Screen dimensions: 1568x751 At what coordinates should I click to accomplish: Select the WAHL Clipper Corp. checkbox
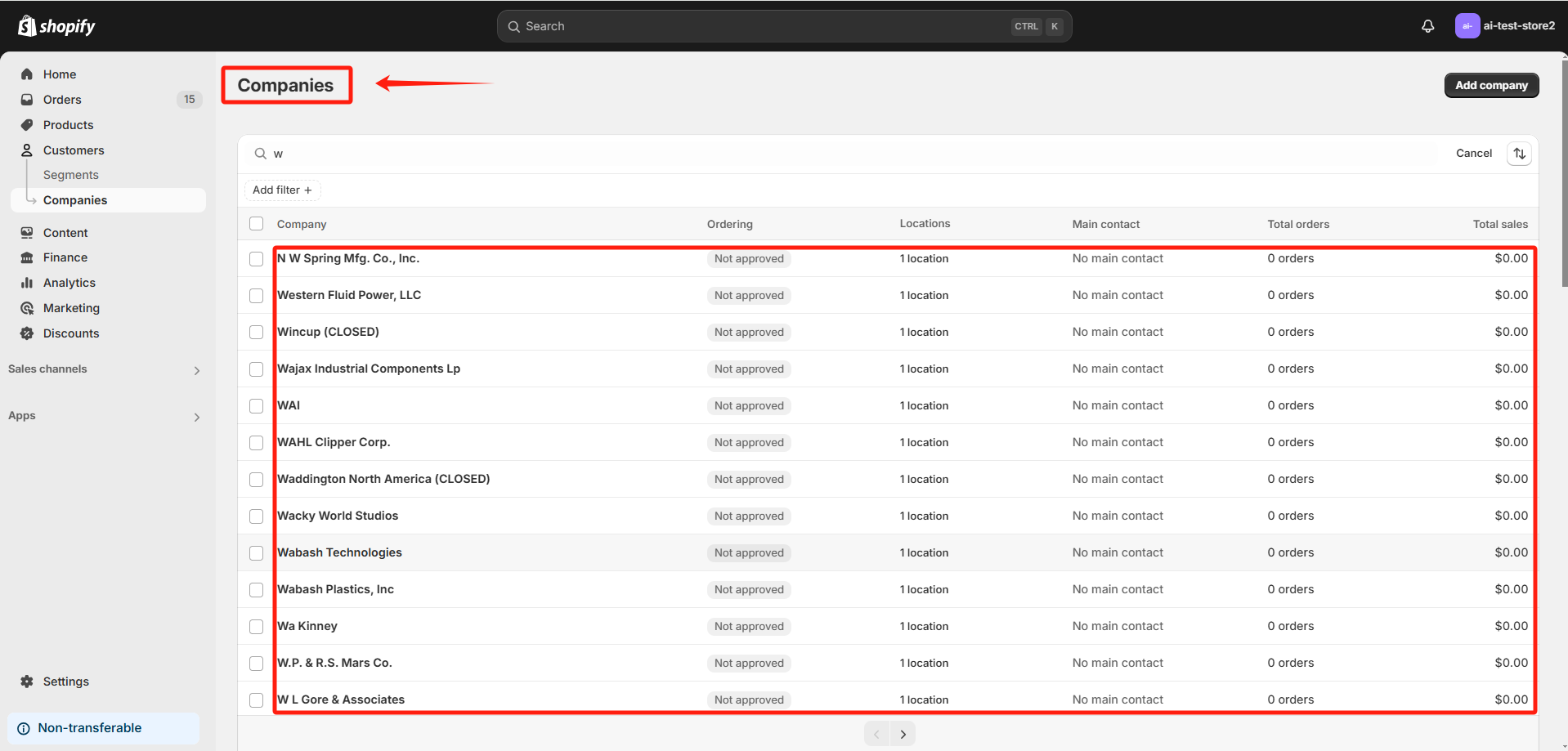[257, 443]
